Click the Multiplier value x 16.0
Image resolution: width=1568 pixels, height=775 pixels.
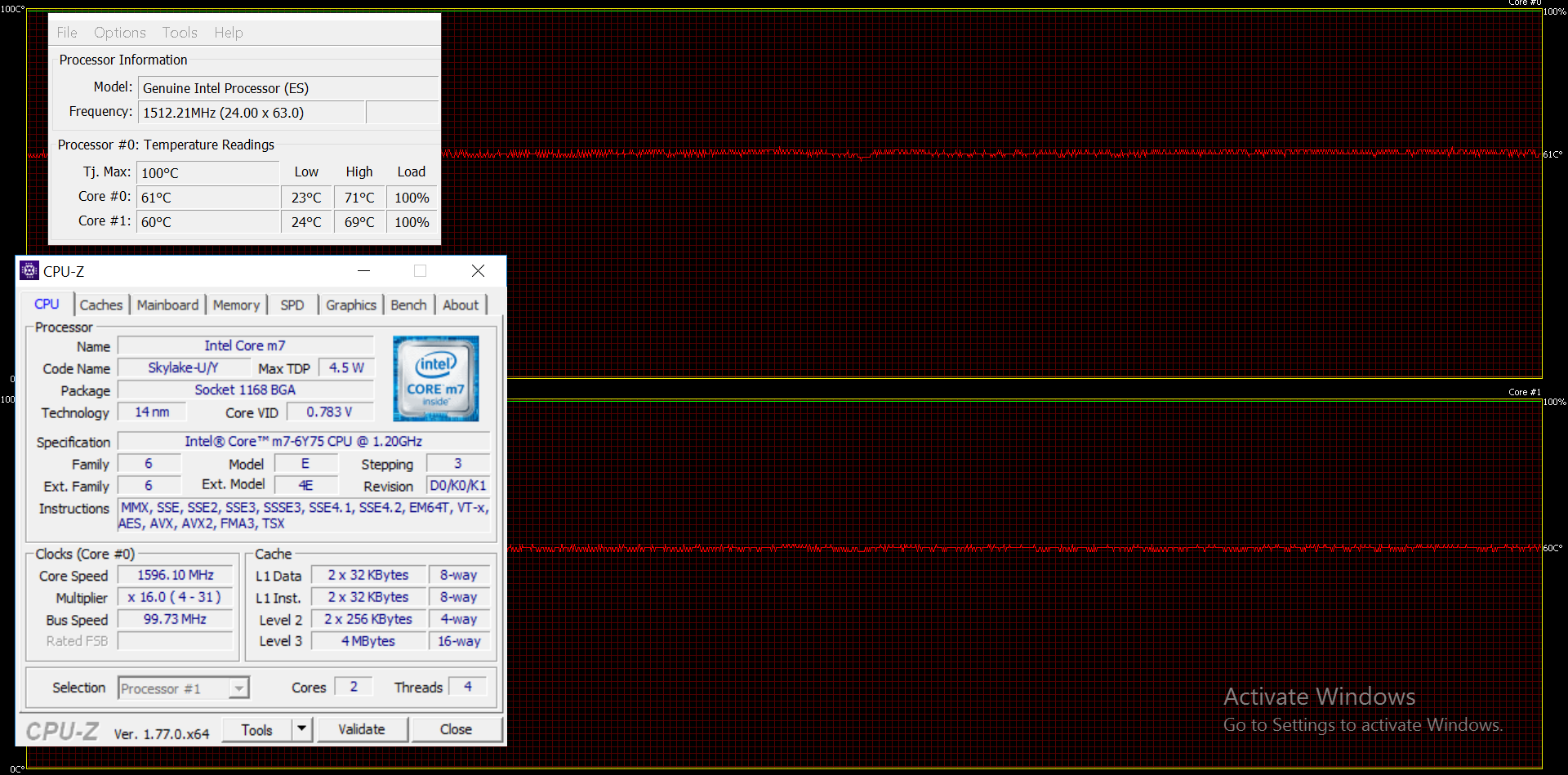coord(176,597)
